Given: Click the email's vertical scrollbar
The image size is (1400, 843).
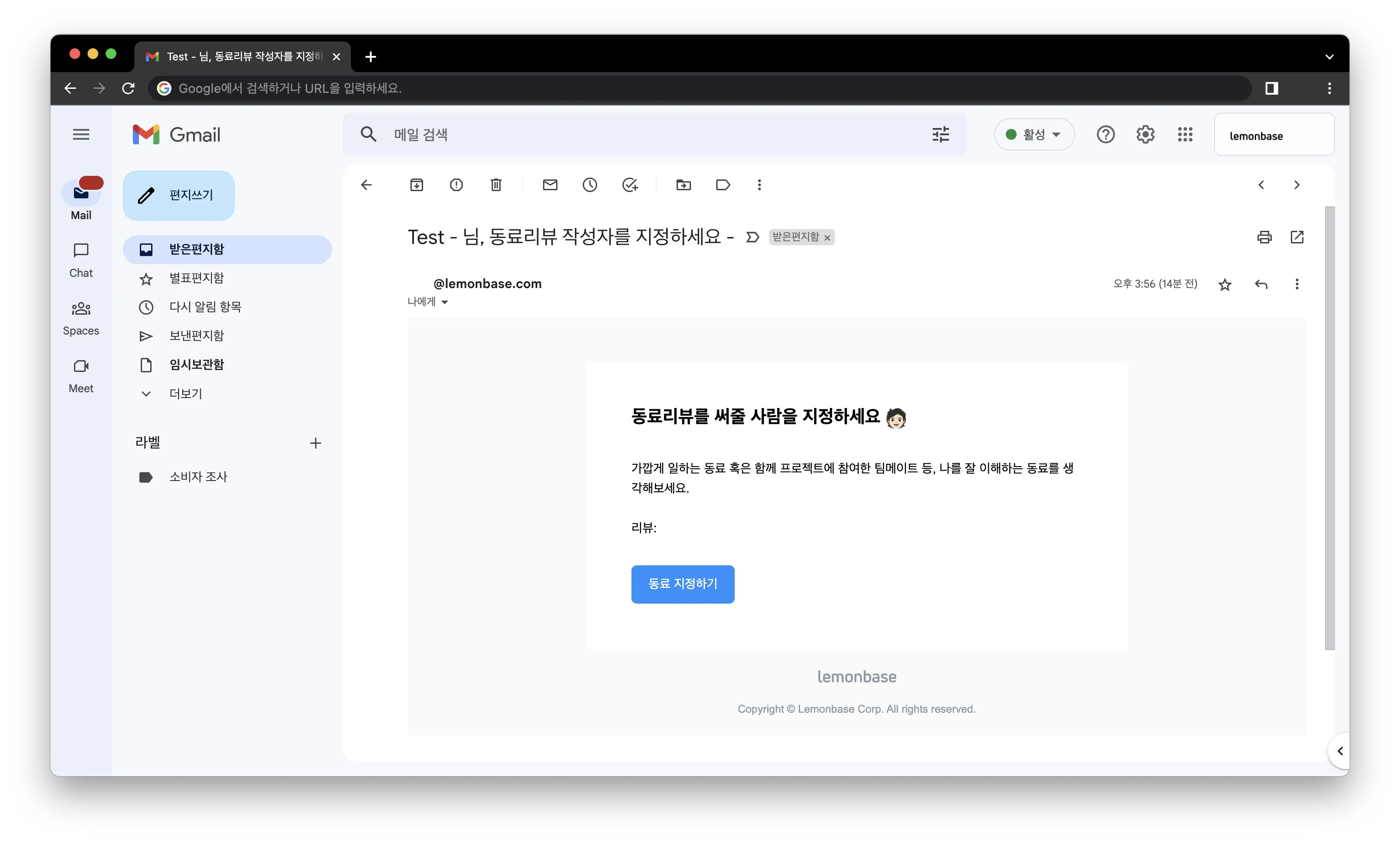Looking at the screenshot, I should [1330, 428].
